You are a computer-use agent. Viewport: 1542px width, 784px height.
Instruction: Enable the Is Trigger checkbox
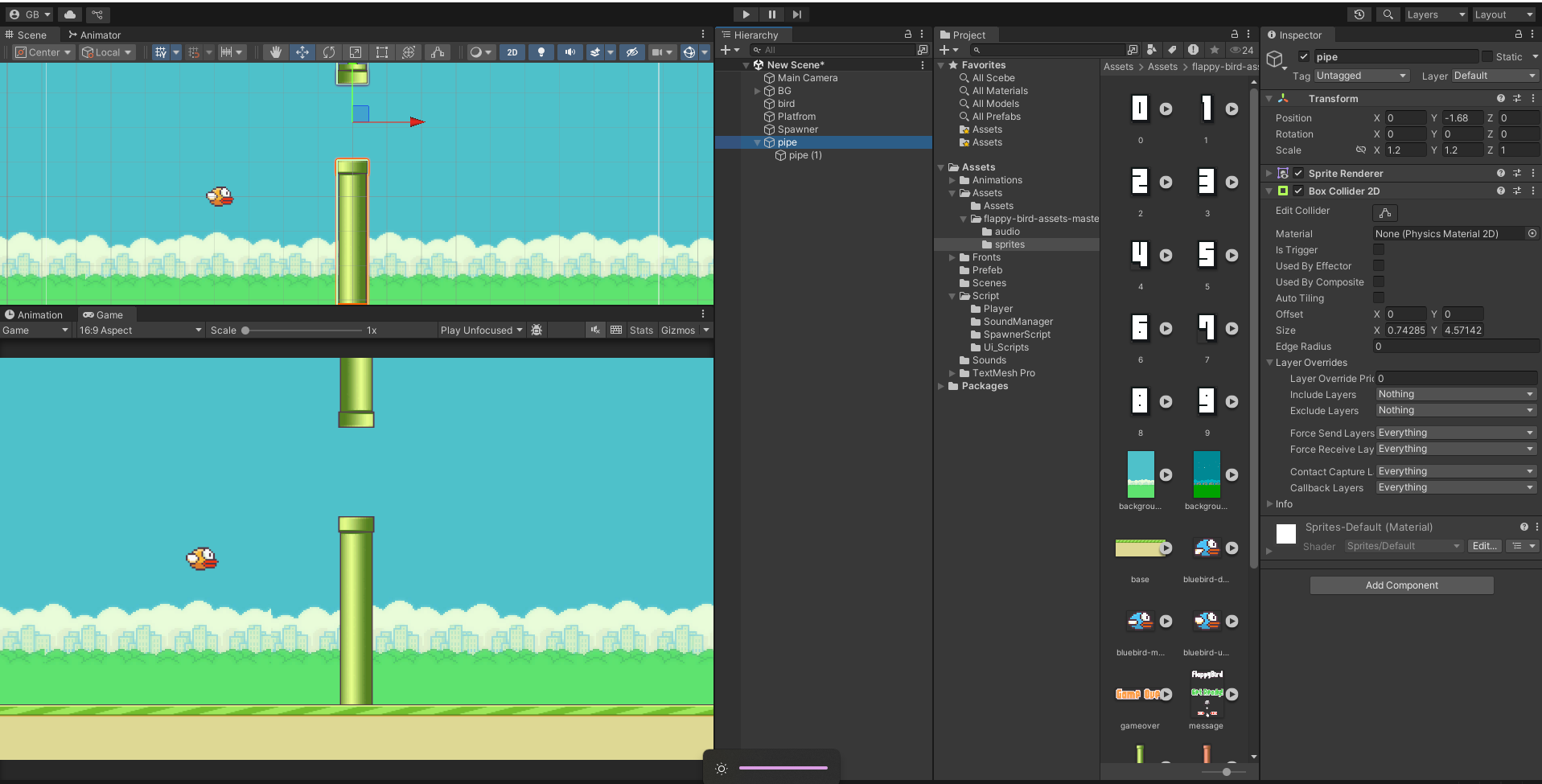pyautogui.click(x=1379, y=250)
